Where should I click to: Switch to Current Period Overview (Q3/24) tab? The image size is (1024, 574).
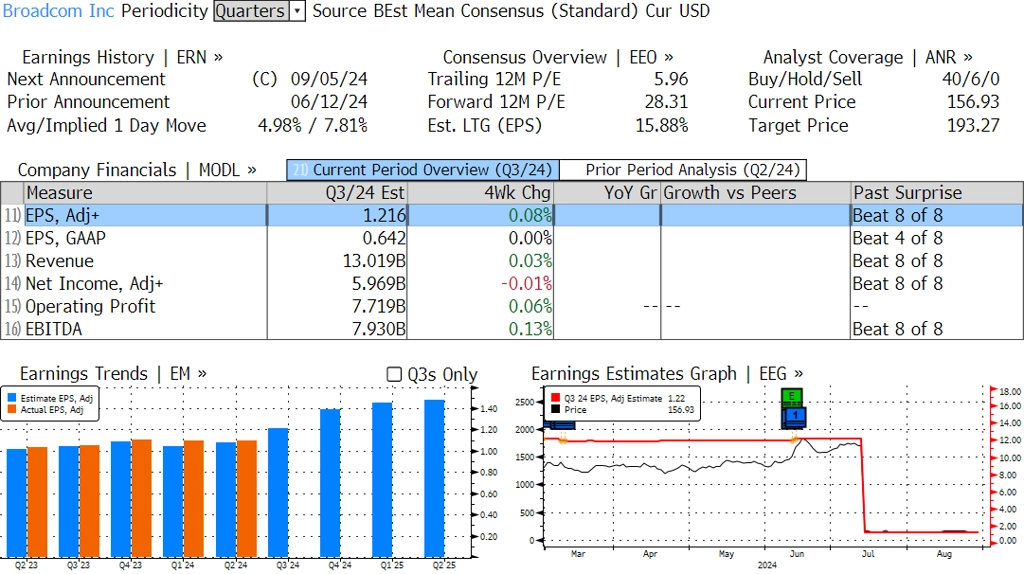click(x=423, y=170)
